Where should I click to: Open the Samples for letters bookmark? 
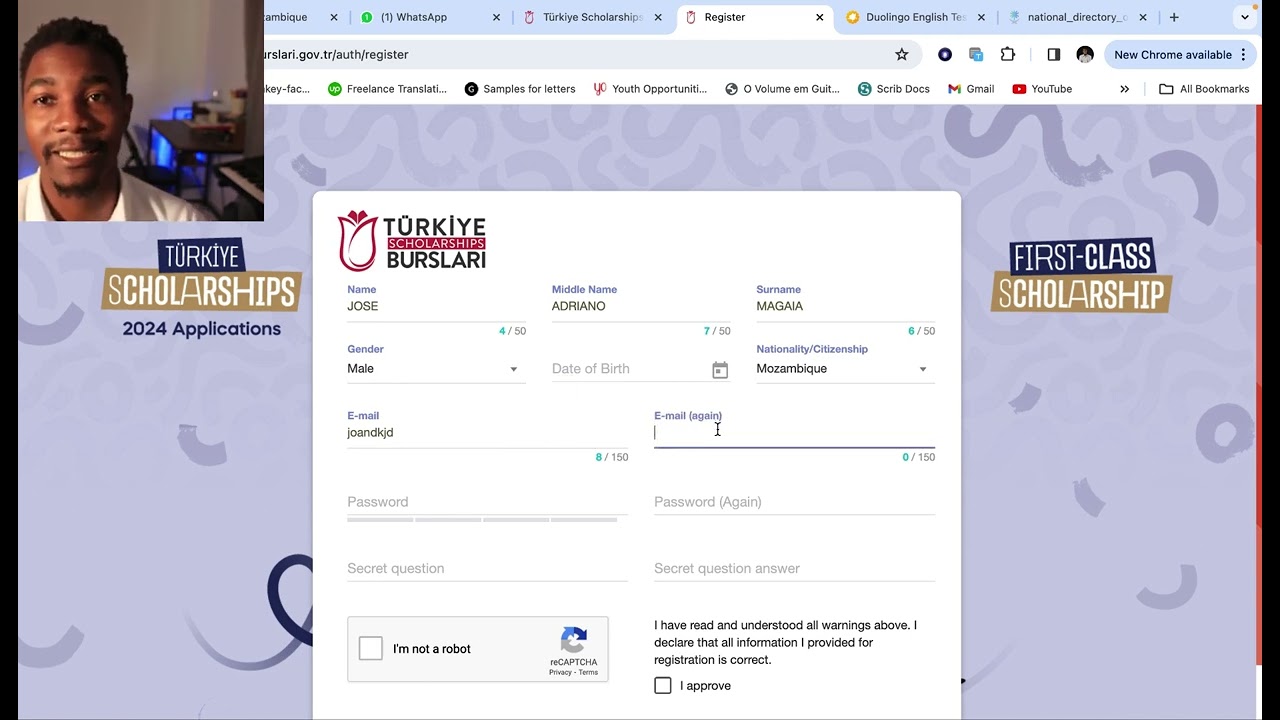coord(520,89)
